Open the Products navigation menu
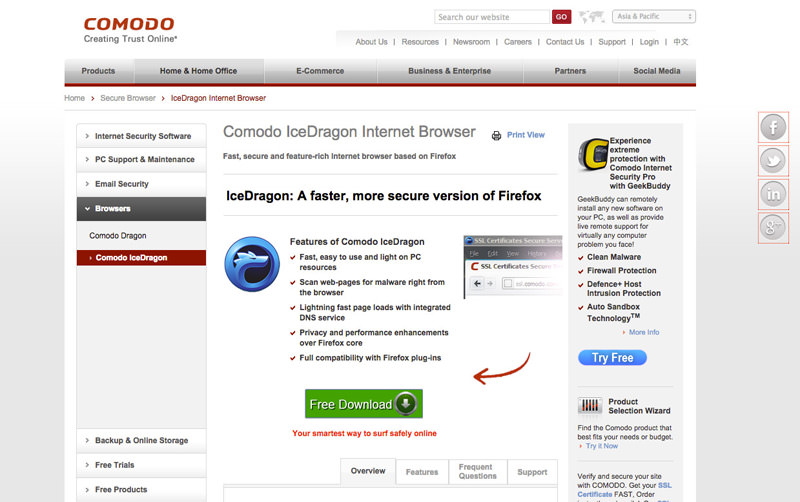 (x=98, y=71)
